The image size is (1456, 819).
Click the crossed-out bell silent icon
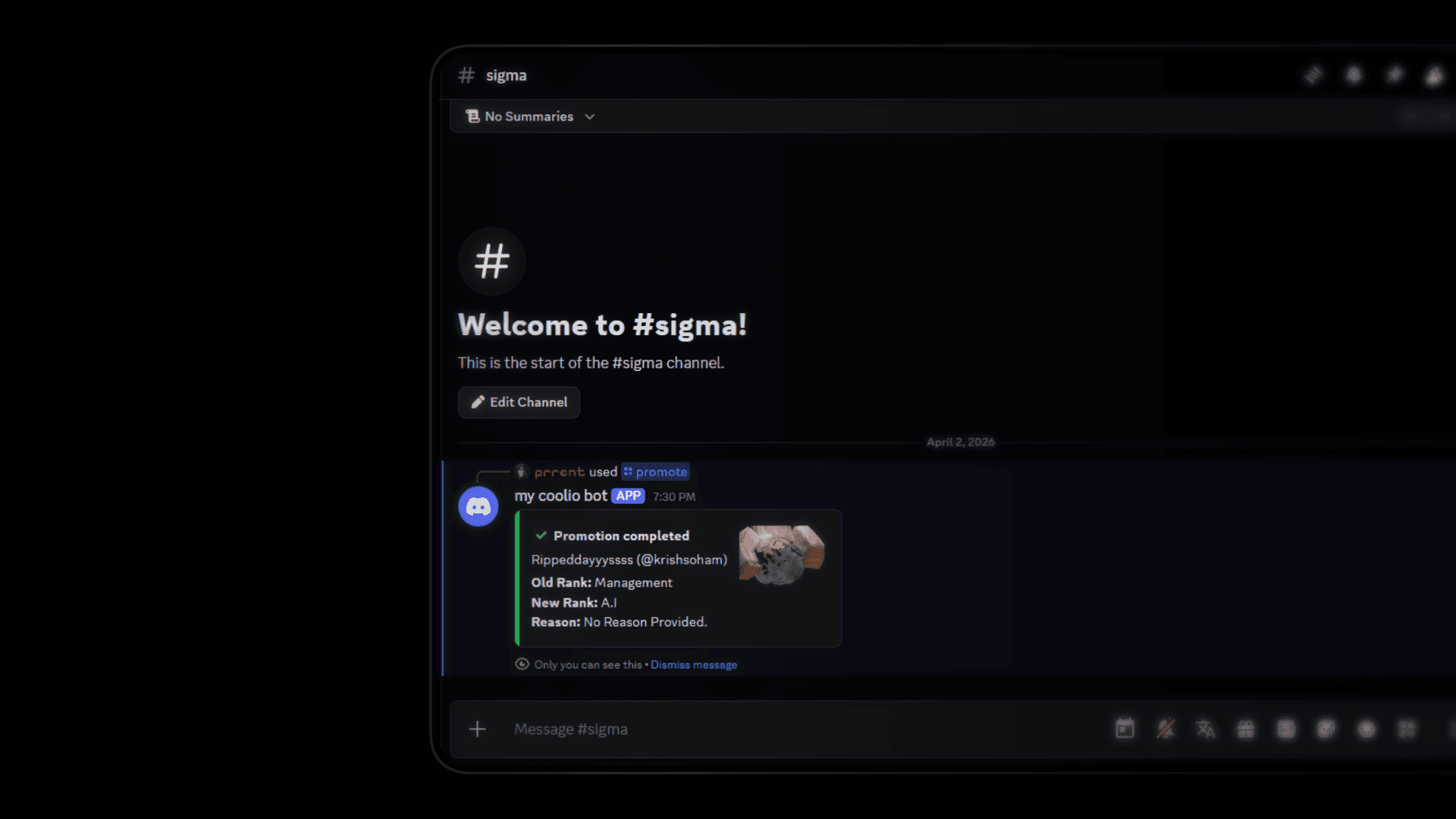[x=1166, y=729]
